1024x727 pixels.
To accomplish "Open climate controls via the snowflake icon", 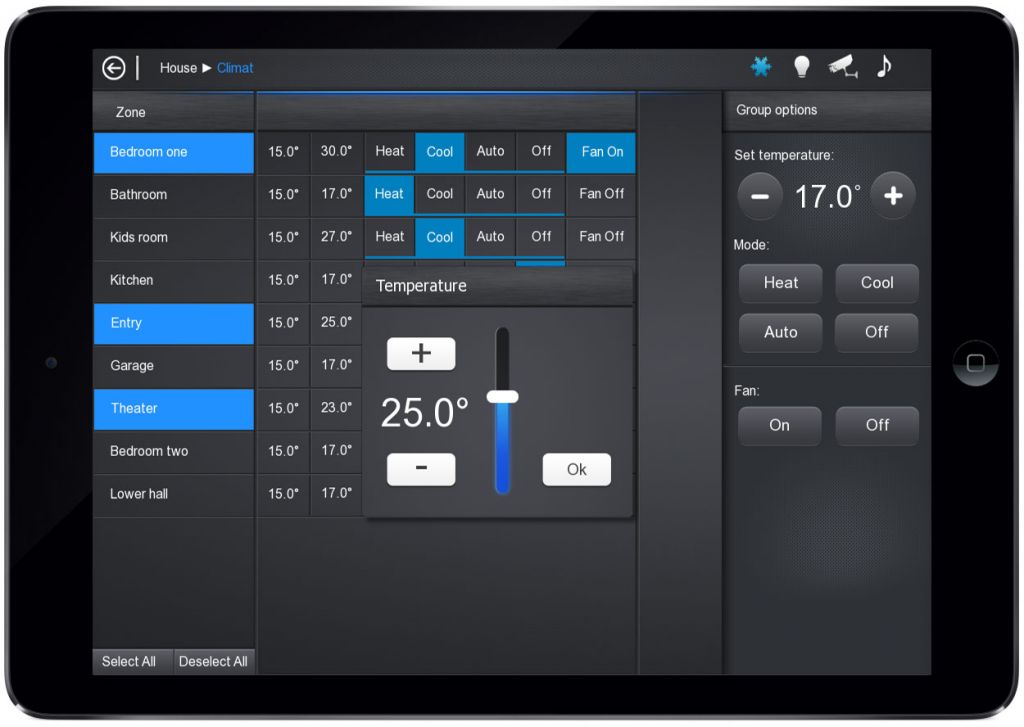I will 761,66.
